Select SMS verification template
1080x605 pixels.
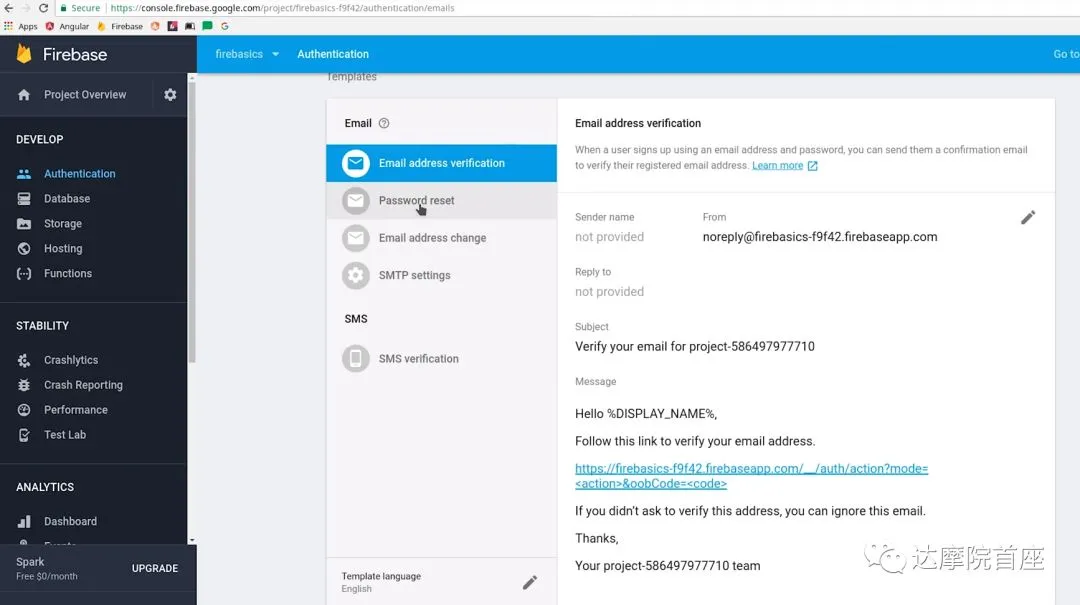click(442, 358)
